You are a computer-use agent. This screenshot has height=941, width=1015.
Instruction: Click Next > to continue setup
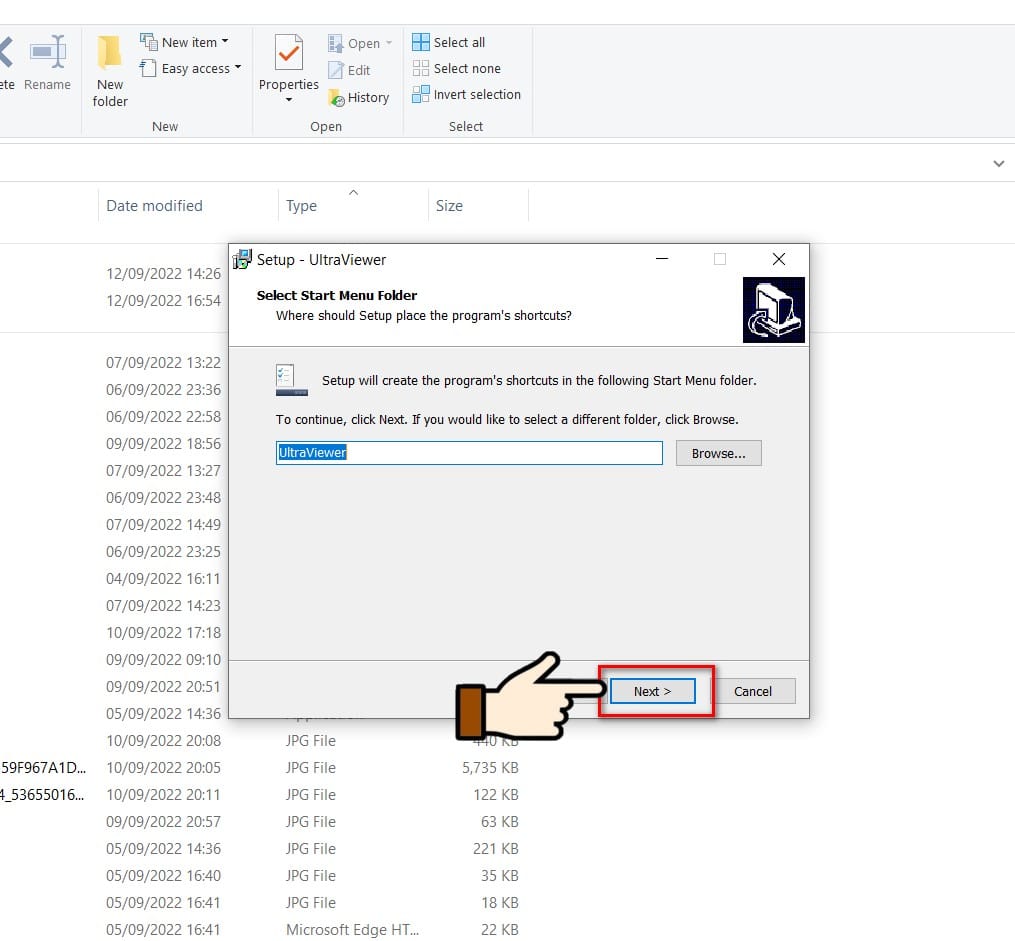click(652, 691)
